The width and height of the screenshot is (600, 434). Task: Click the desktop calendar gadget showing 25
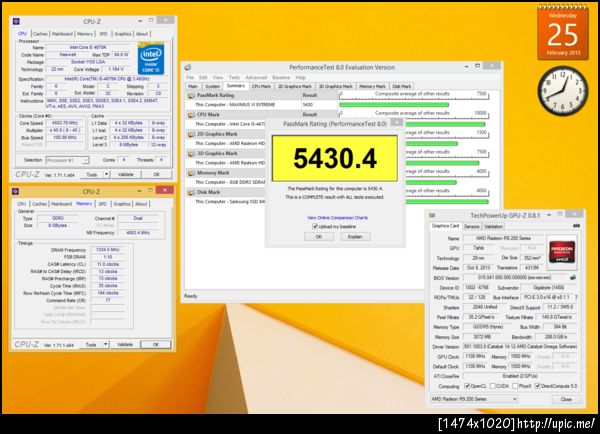[562, 33]
